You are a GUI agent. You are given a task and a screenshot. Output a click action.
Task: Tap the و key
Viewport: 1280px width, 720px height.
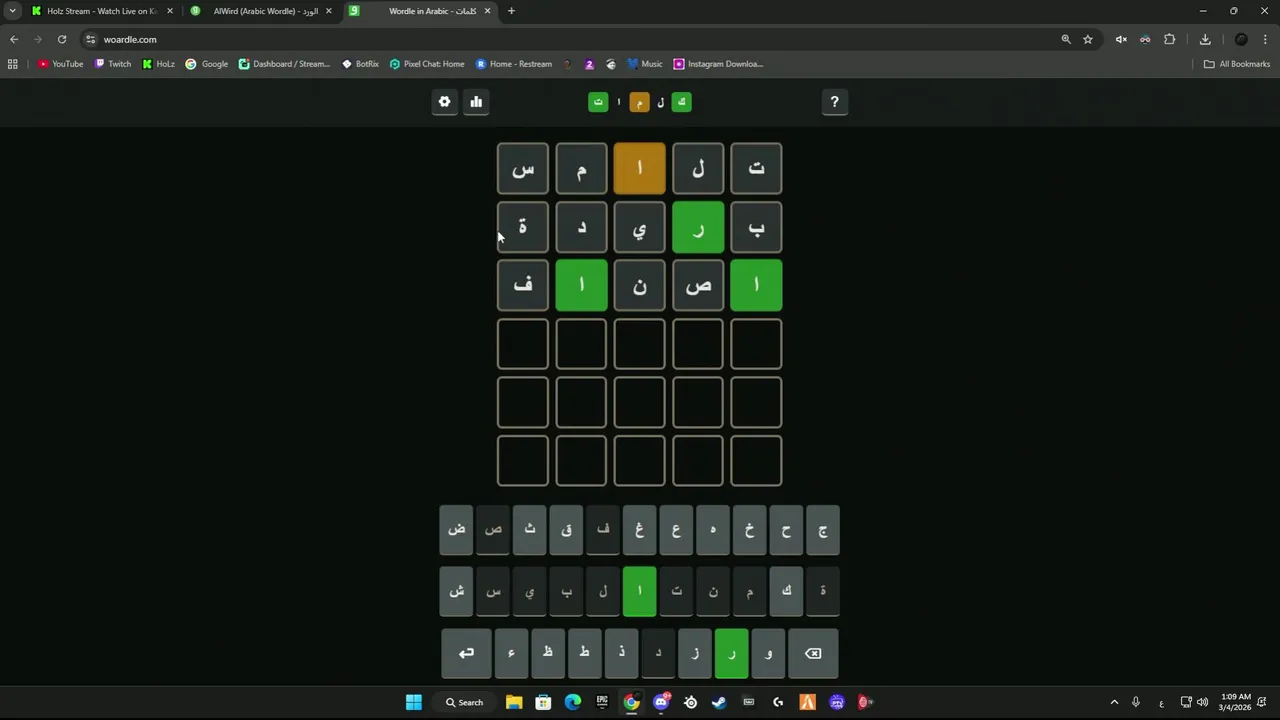click(768, 653)
